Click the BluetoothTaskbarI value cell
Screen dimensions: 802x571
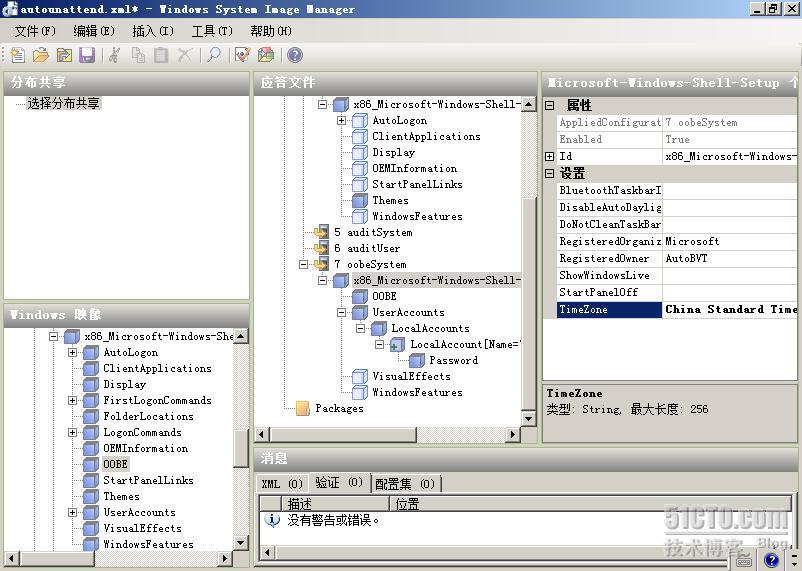click(730, 190)
